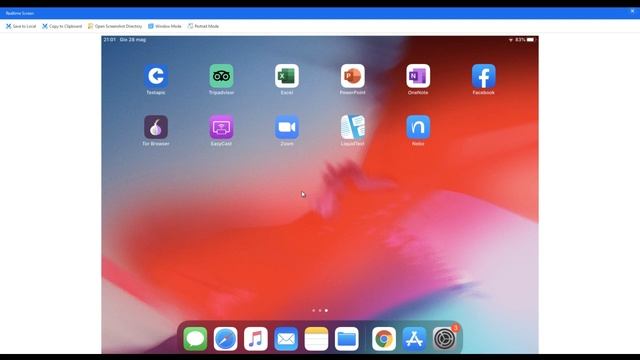Image resolution: width=640 pixels, height=360 pixels.
Task: Launch the Zoom app
Action: click(287, 127)
